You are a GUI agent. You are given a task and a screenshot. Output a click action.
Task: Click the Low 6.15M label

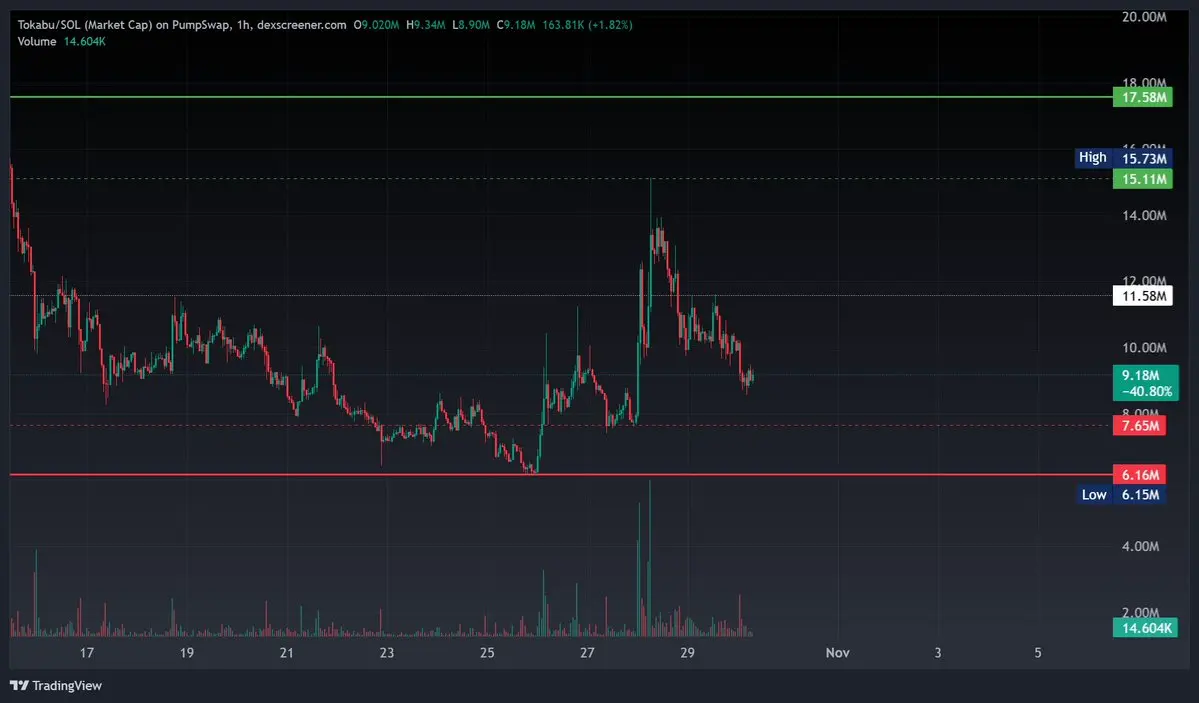point(1121,495)
